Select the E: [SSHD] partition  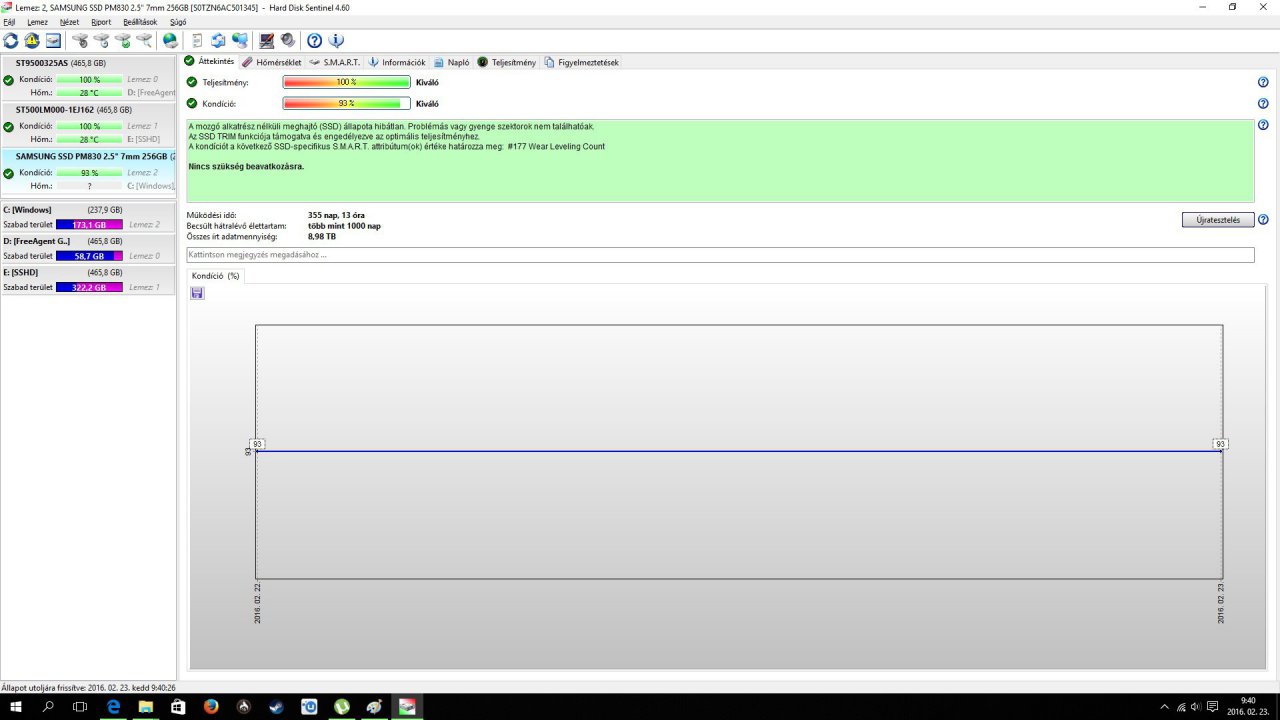88,279
